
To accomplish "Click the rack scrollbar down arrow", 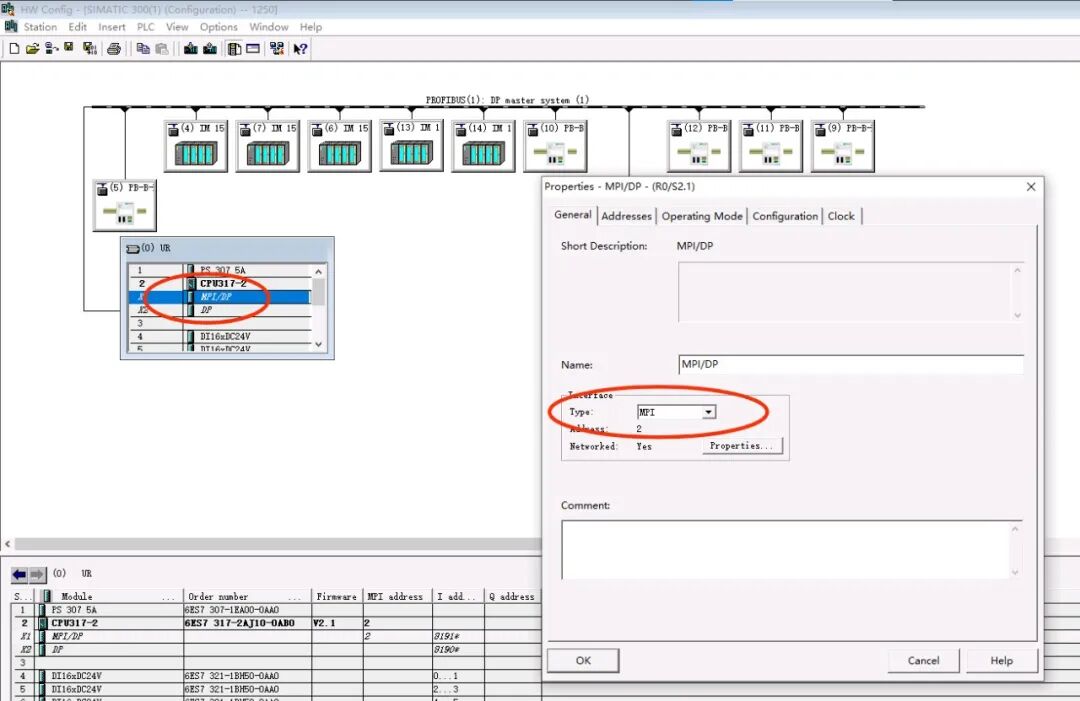I will (x=318, y=344).
